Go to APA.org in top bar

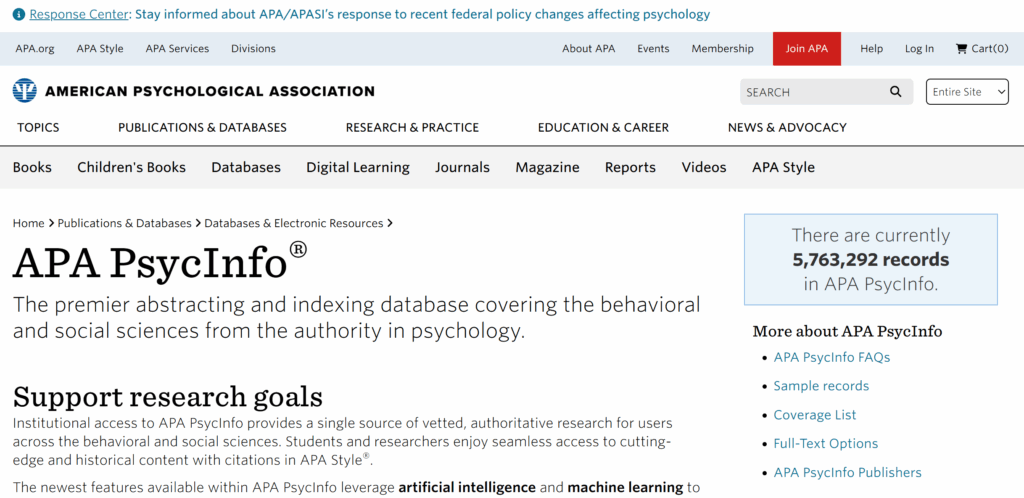(x=35, y=48)
